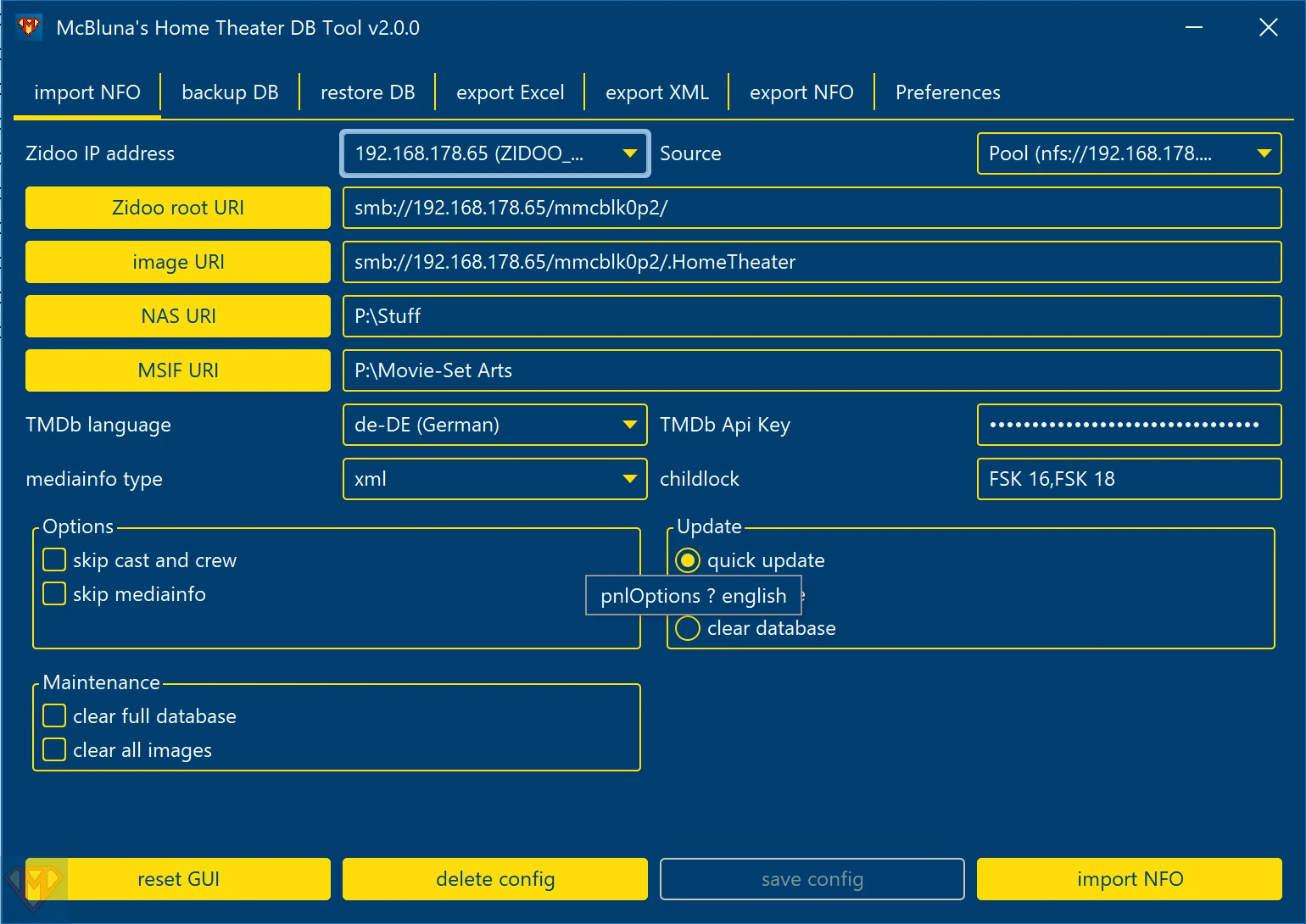Image resolution: width=1306 pixels, height=924 pixels.
Task: Click the delete config button
Action: (x=494, y=879)
